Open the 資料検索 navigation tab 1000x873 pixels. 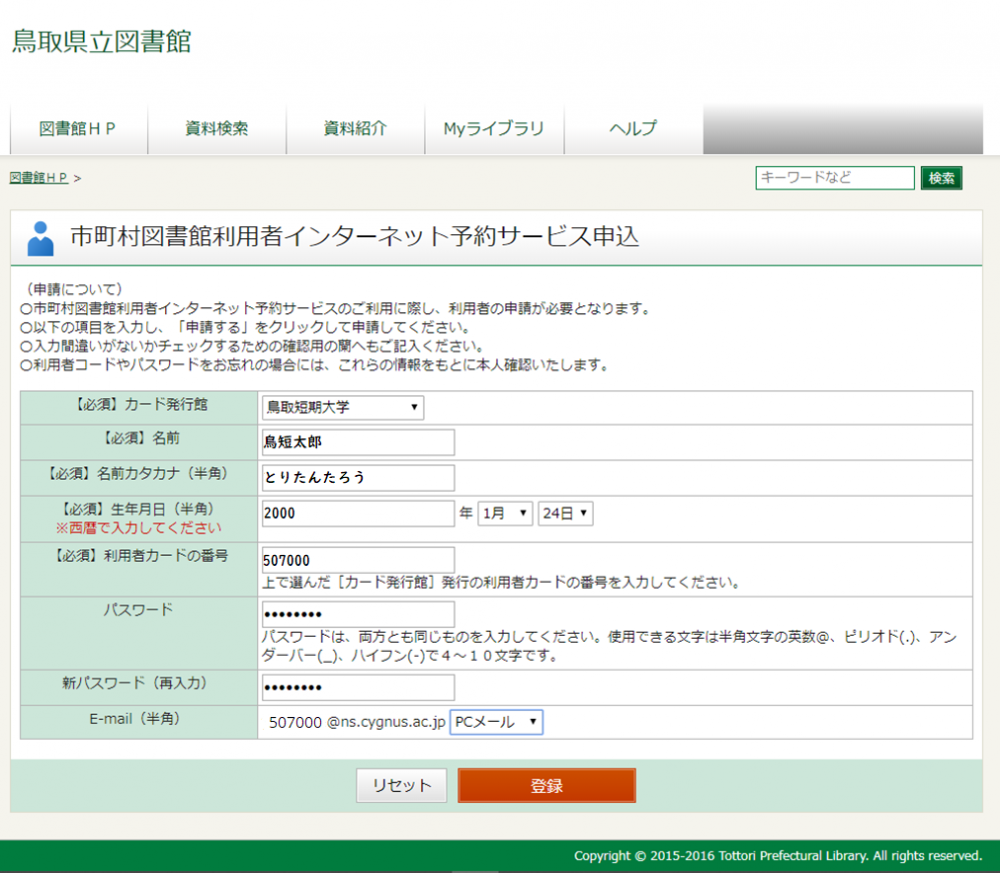tap(216, 129)
